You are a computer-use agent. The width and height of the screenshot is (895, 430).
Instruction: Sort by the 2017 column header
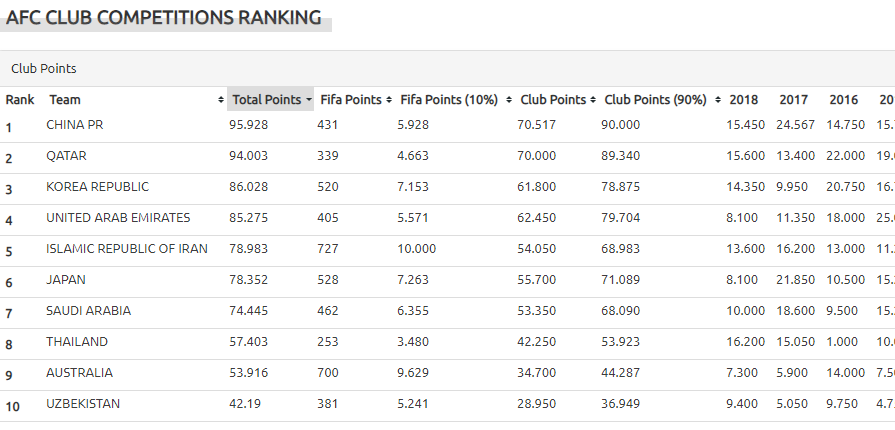793,100
